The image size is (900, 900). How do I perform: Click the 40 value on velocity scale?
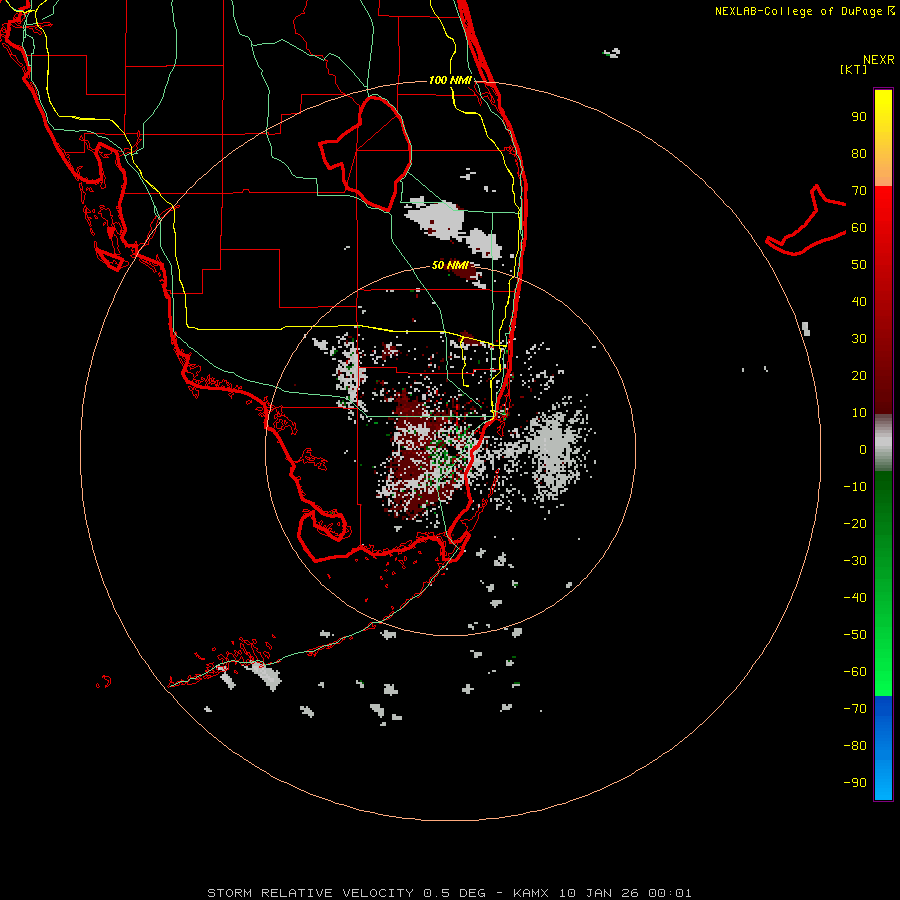tap(859, 302)
